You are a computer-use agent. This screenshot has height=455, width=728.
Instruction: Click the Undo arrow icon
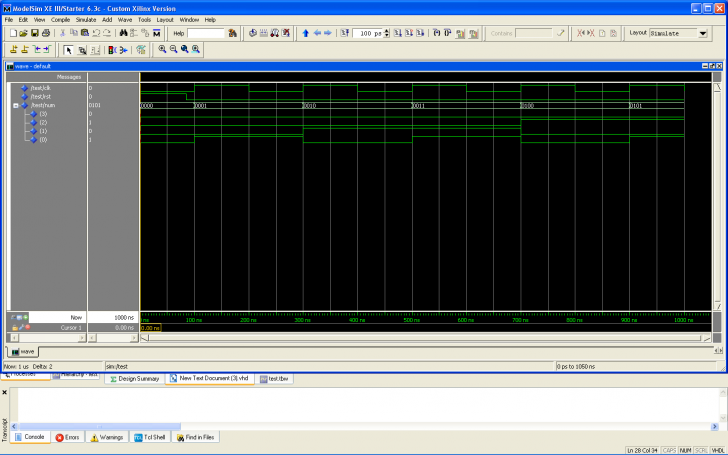tap(96, 33)
